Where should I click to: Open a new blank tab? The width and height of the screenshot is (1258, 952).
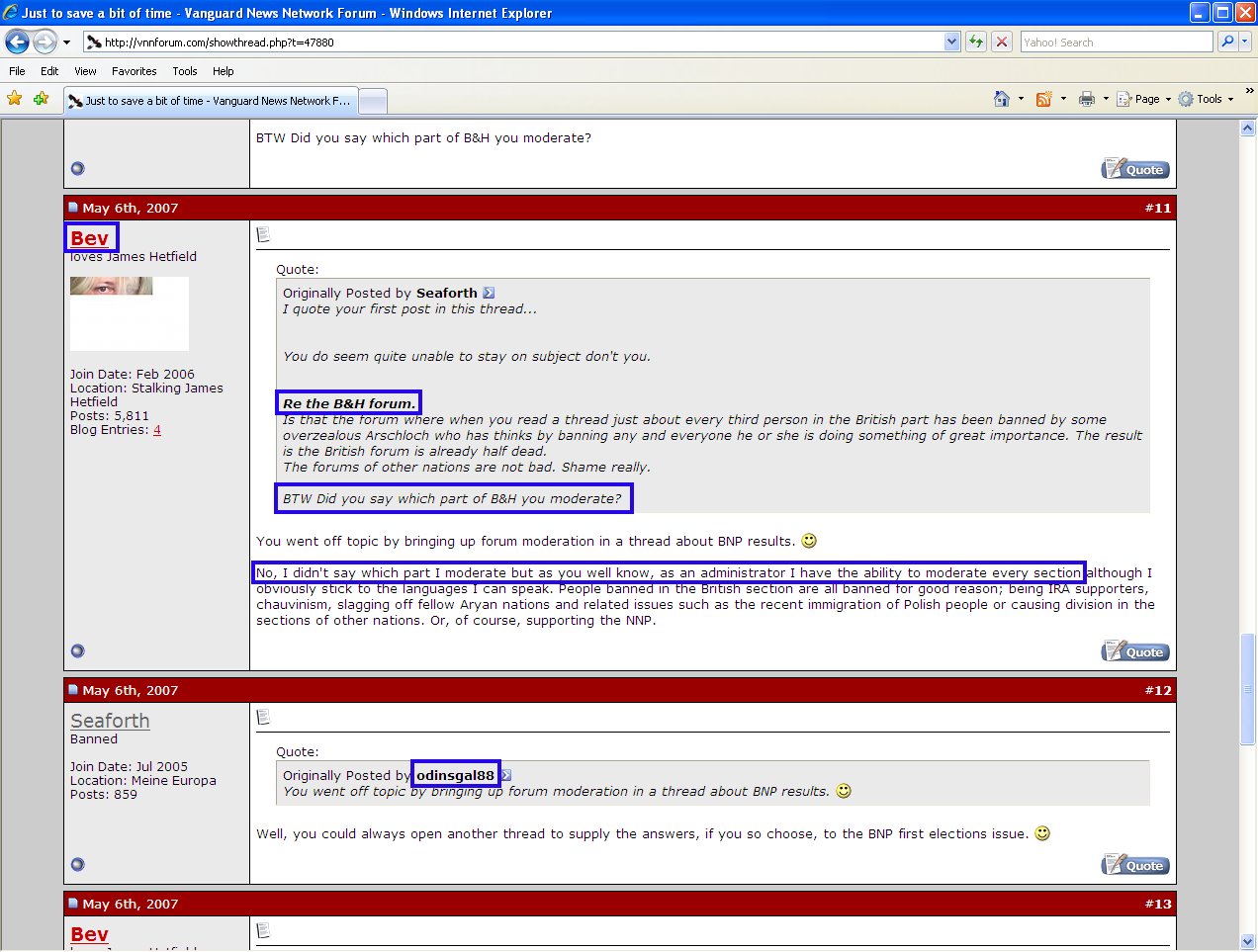(372, 102)
